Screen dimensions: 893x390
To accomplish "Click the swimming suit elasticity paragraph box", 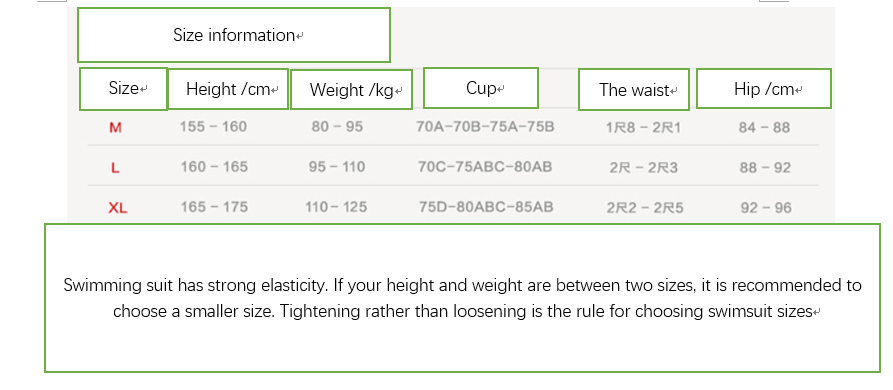I will 462,298.
